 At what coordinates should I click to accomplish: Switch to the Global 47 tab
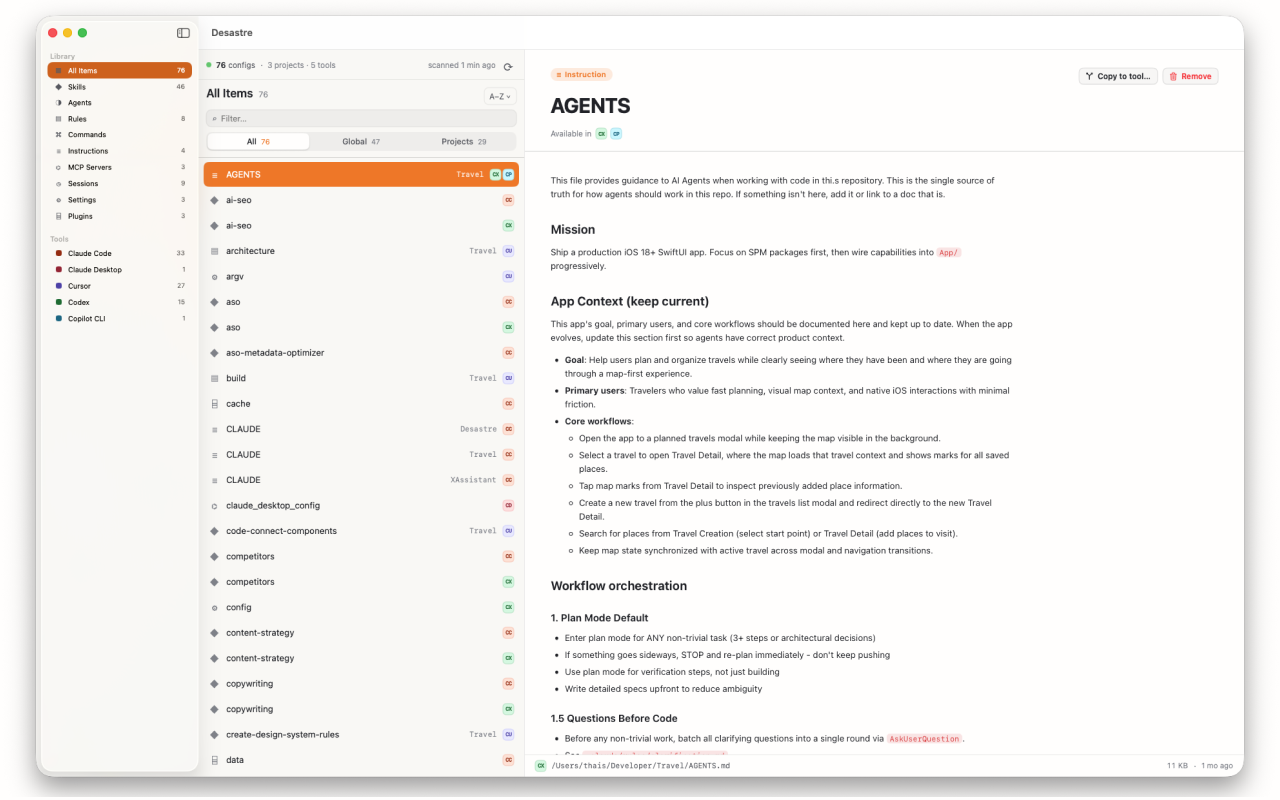click(x=361, y=142)
